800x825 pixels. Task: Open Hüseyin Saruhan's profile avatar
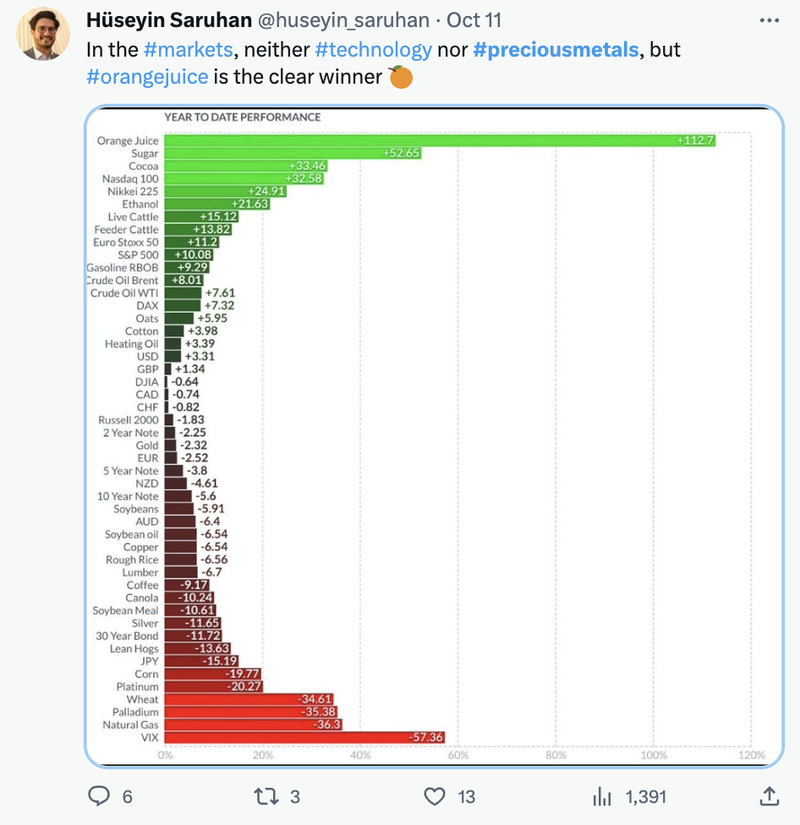(43, 34)
